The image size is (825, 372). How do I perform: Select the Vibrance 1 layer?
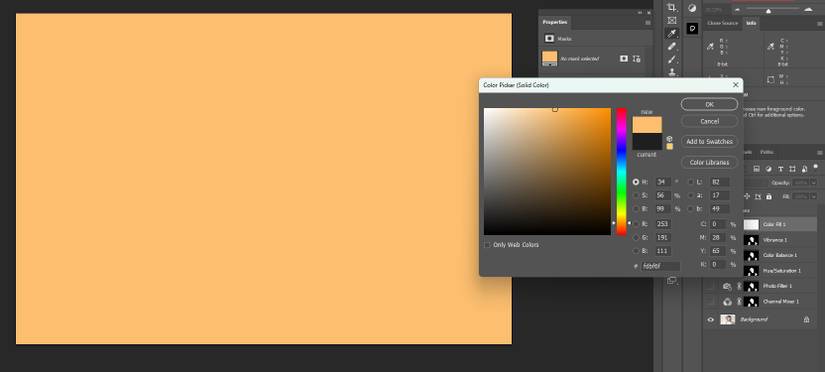coord(781,239)
